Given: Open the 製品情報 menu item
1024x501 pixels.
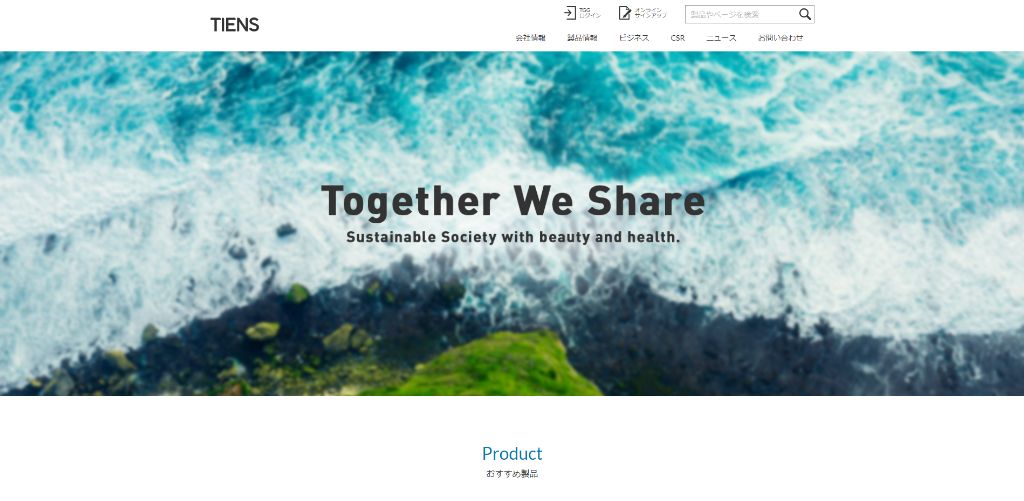Looking at the screenshot, I should [582, 38].
